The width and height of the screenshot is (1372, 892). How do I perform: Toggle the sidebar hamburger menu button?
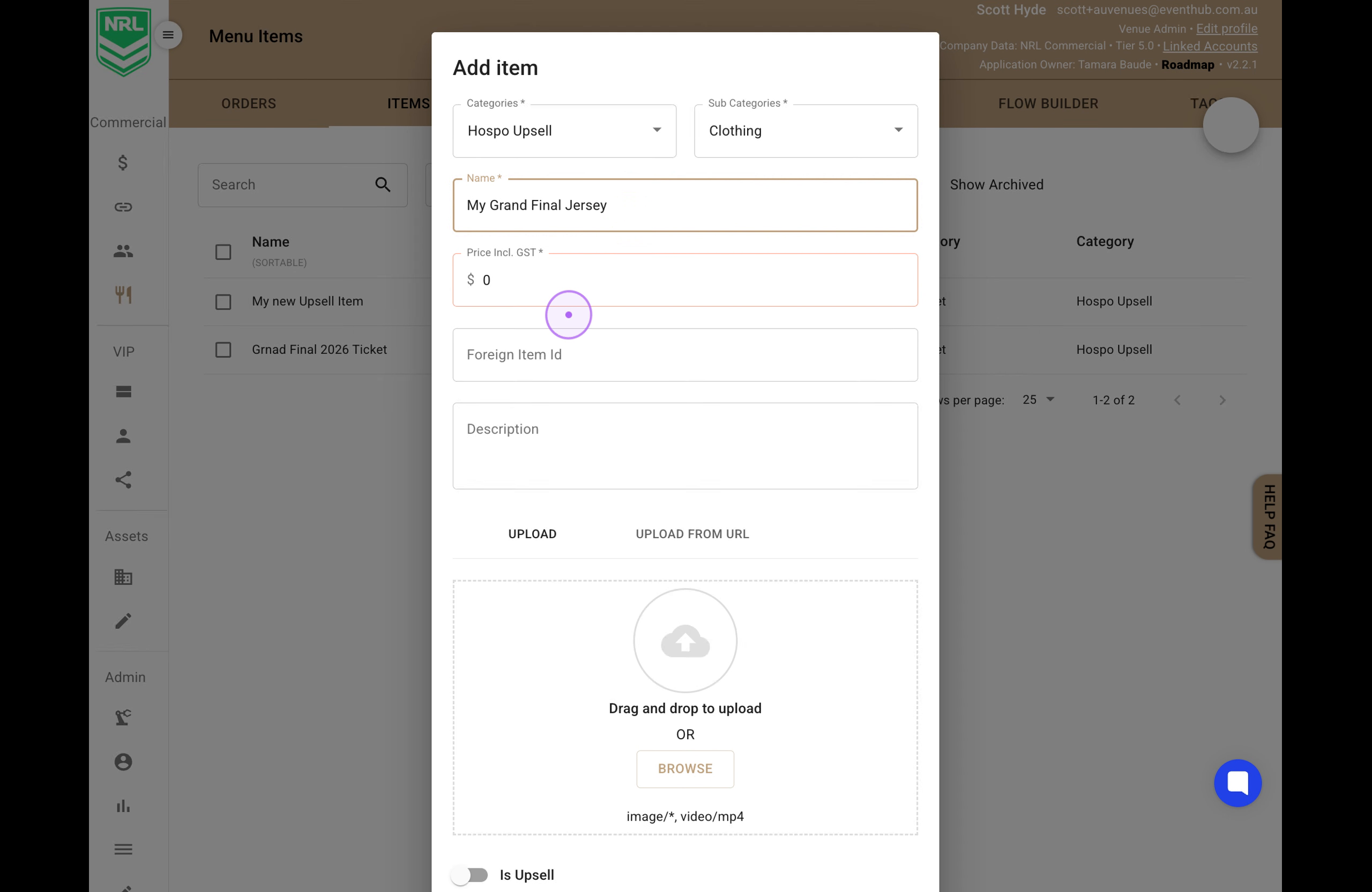168,35
